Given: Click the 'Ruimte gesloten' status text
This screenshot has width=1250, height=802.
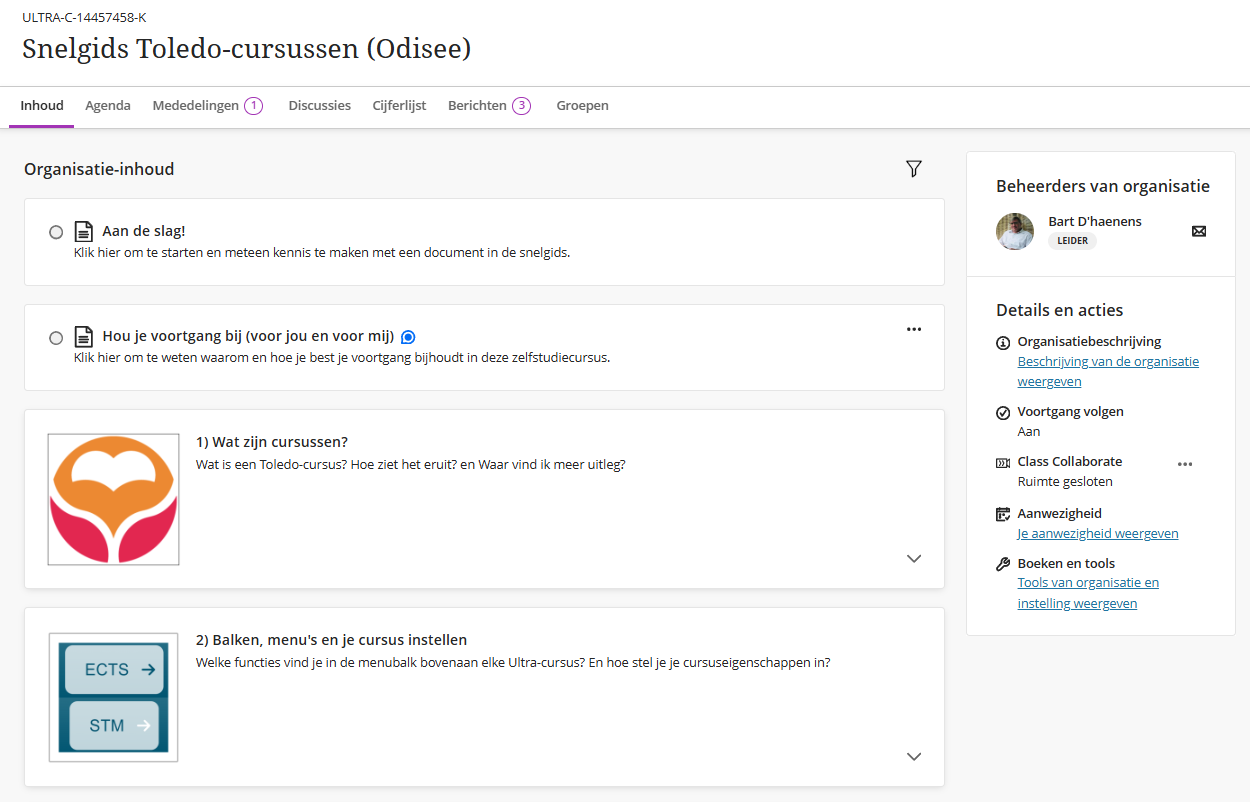Looking at the screenshot, I should pos(1065,482).
